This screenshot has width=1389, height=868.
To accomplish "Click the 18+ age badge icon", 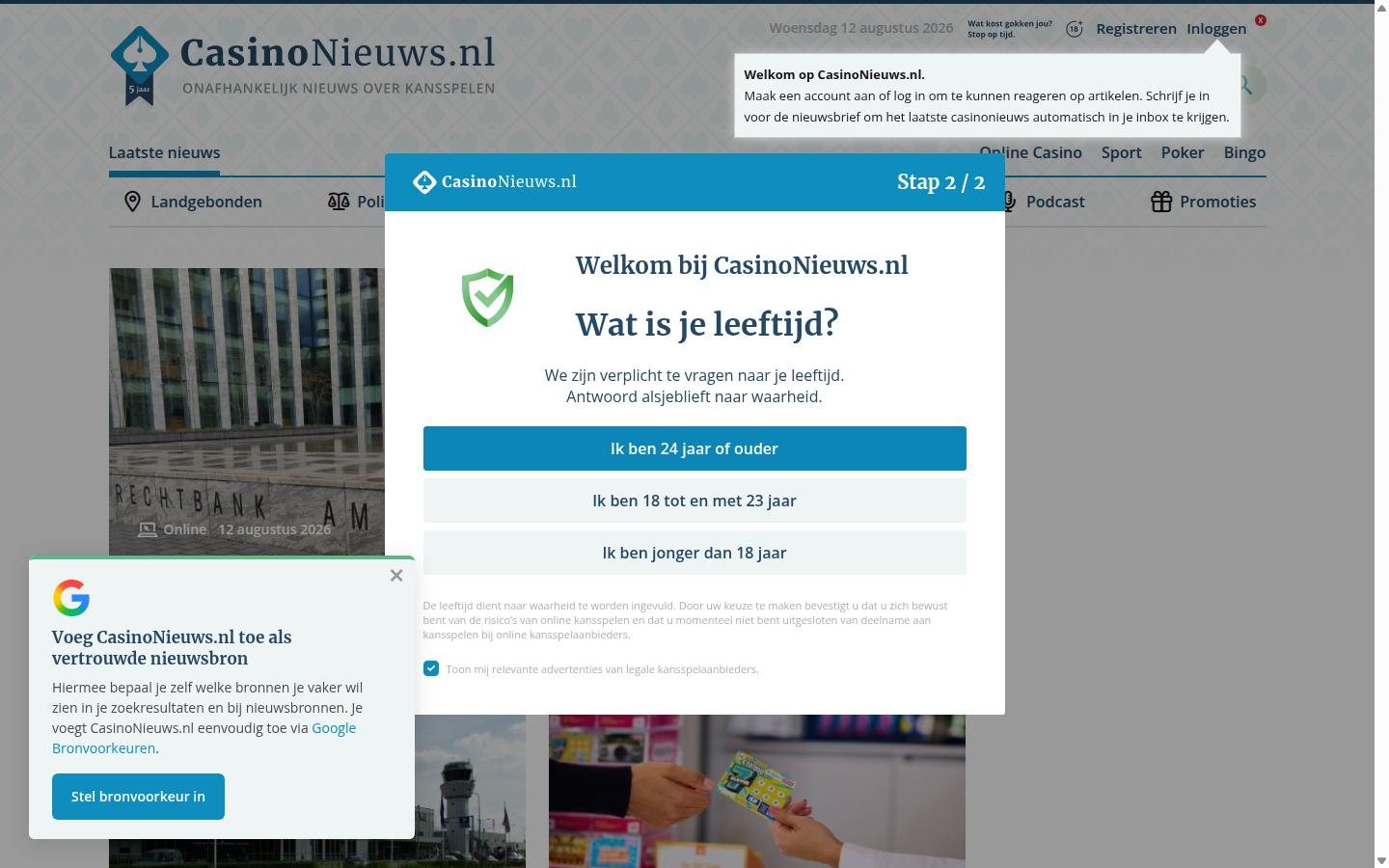I will [1074, 29].
